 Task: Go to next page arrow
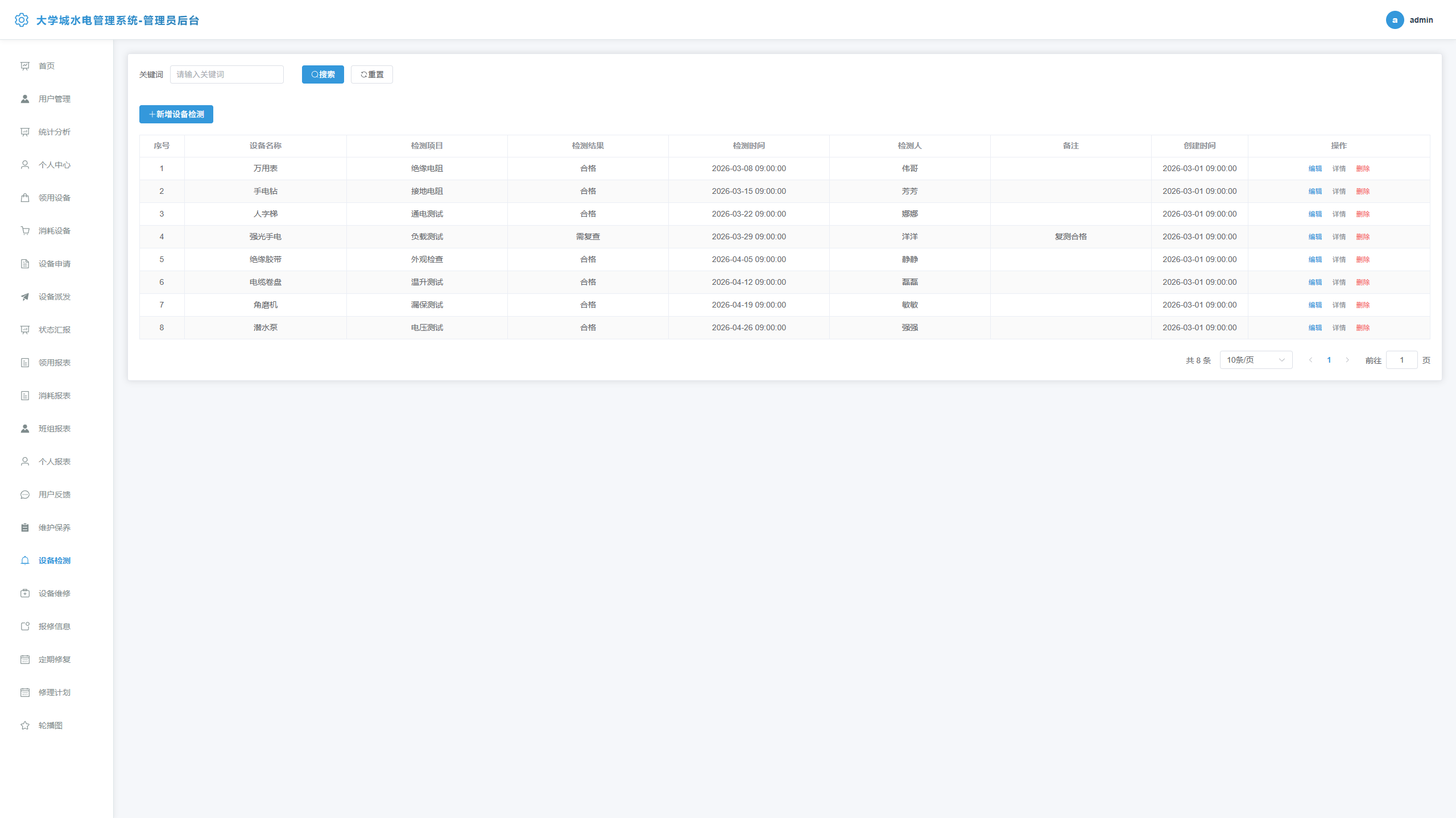[x=1347, y=360]
